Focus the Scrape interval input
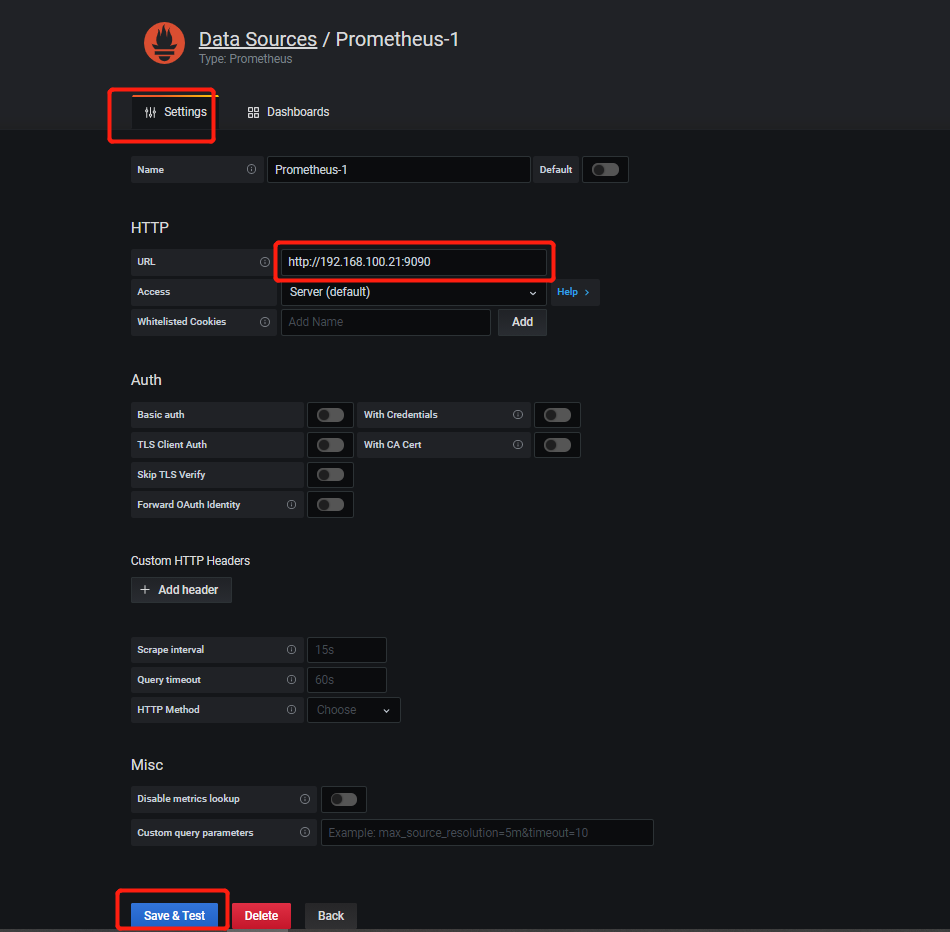 click(347, 650)
